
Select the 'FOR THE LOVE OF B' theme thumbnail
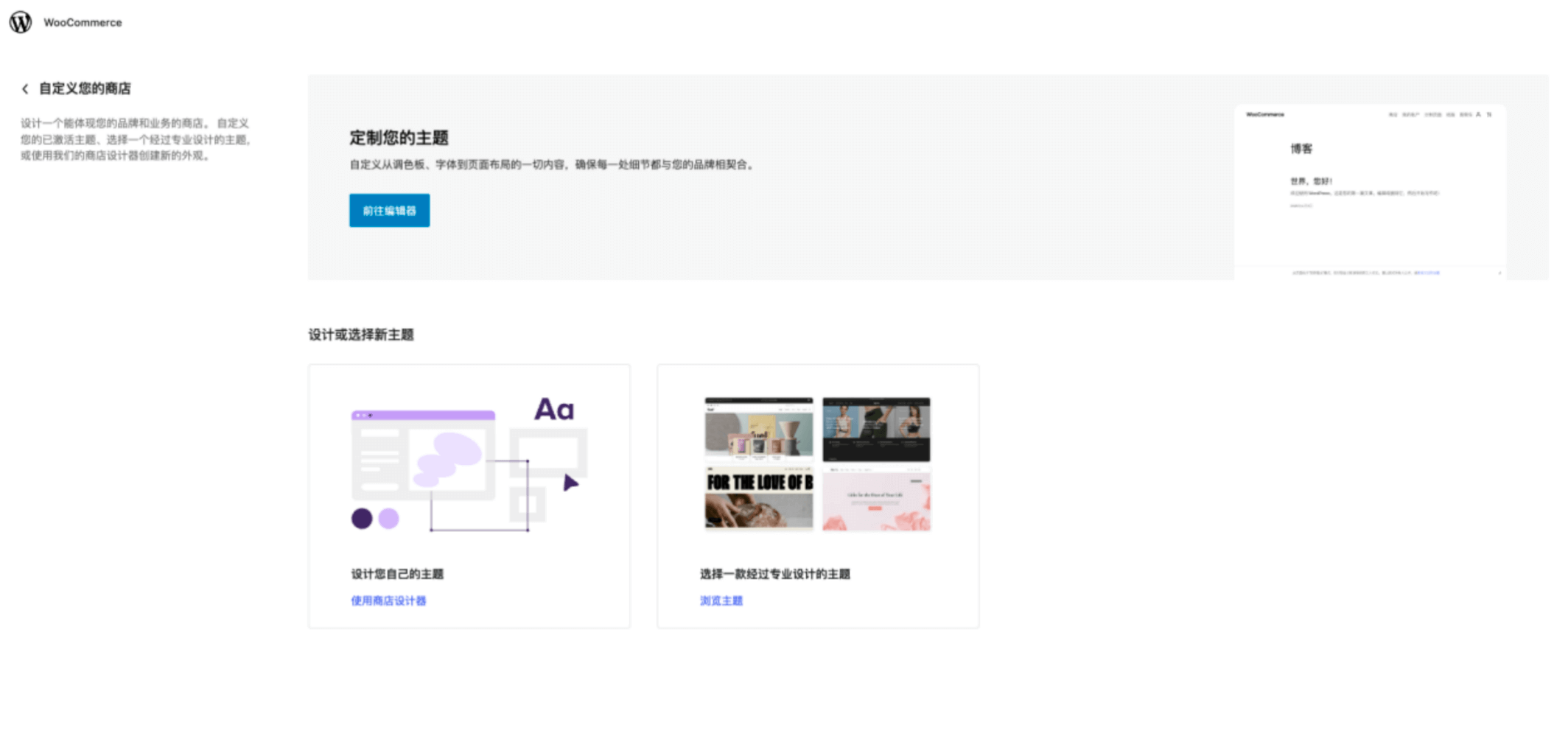pos(758,499)
